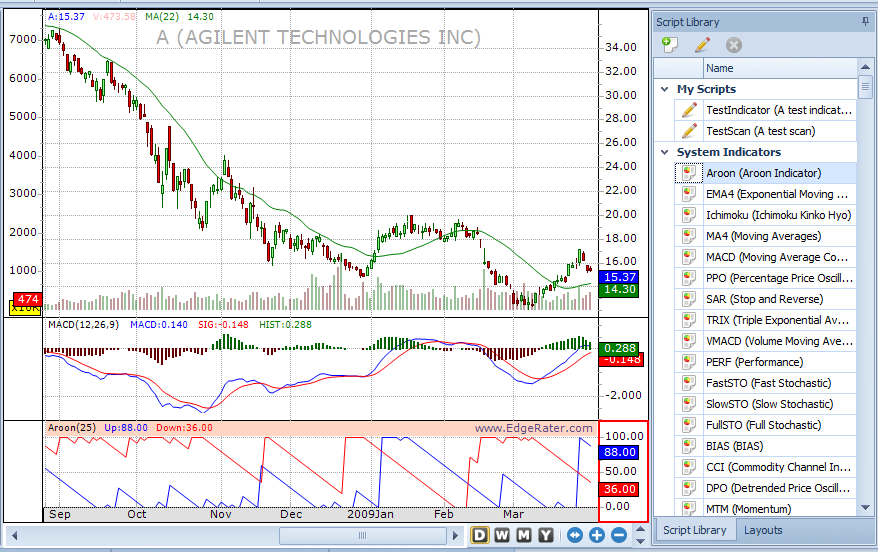Click the PPO indicator icon
Viewport: 878px width, 552px height.
pyautogui.click(x=689, y=278)
